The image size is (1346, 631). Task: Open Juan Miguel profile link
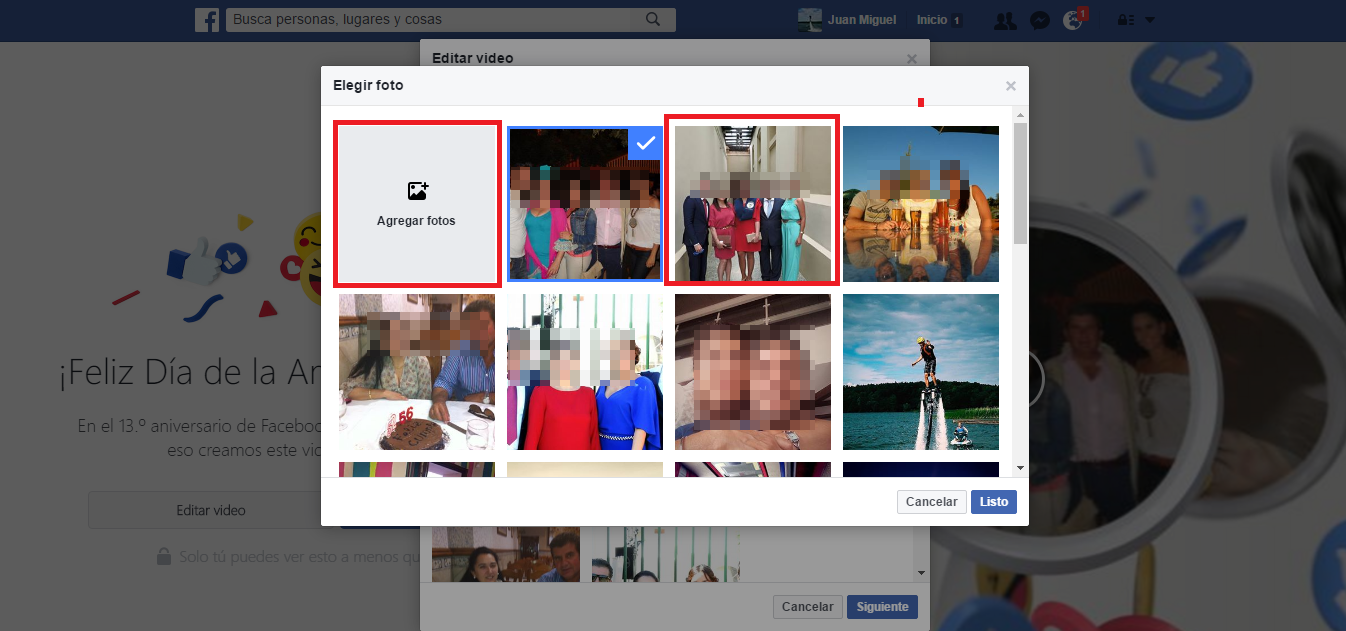[849, 20]
